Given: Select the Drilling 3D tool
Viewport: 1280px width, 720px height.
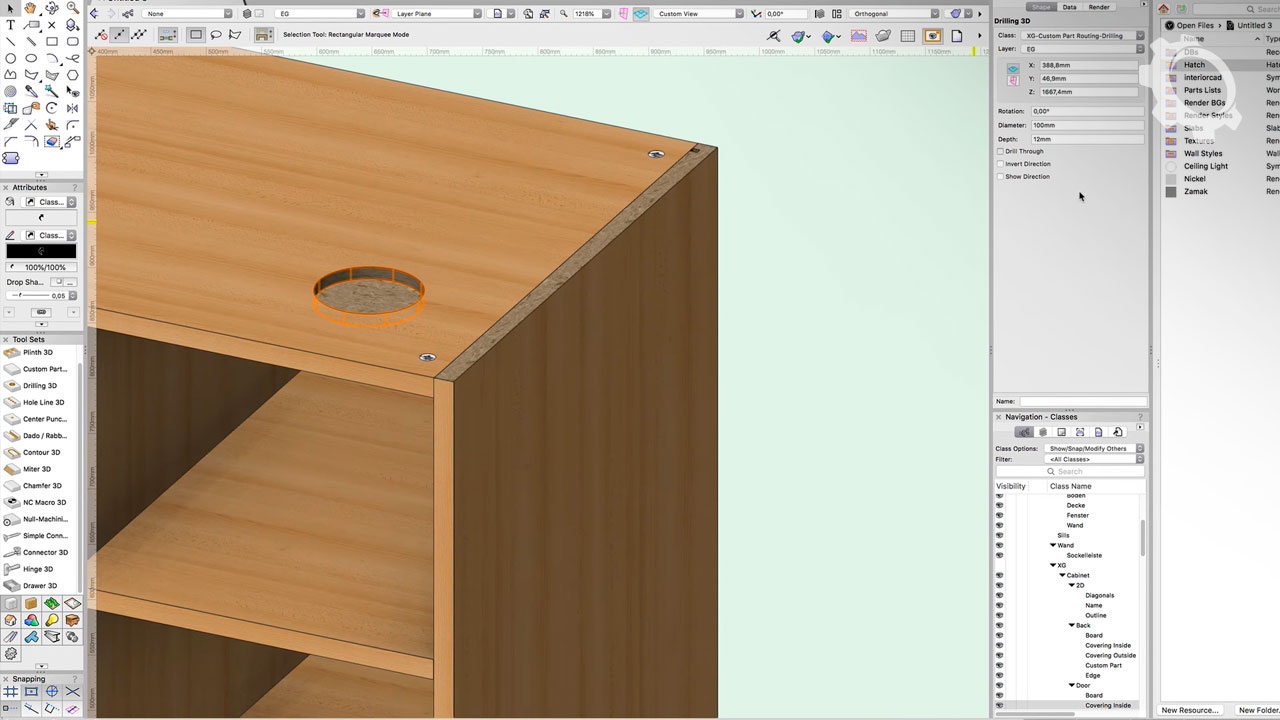Looking at the screenshot, I should point(39,386).
